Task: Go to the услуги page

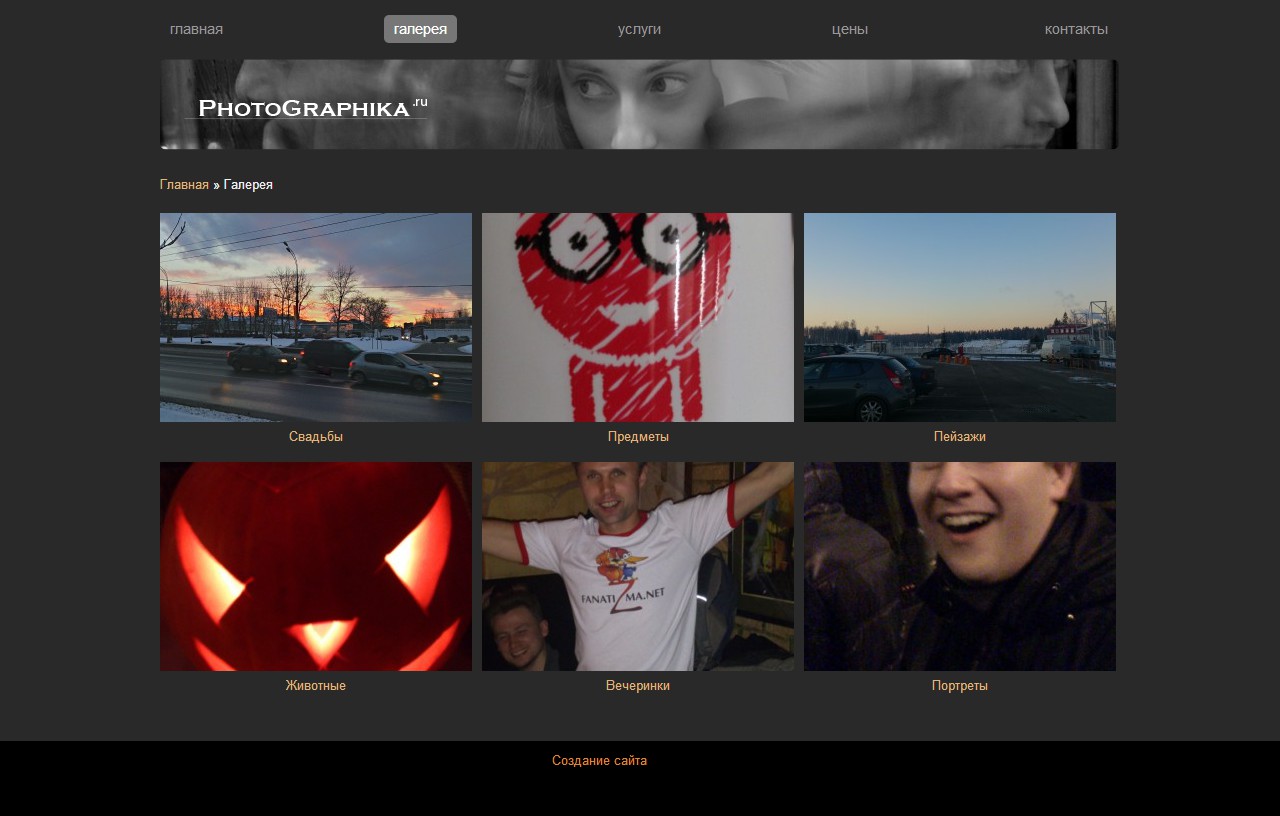Action: (x=639, y=29)
